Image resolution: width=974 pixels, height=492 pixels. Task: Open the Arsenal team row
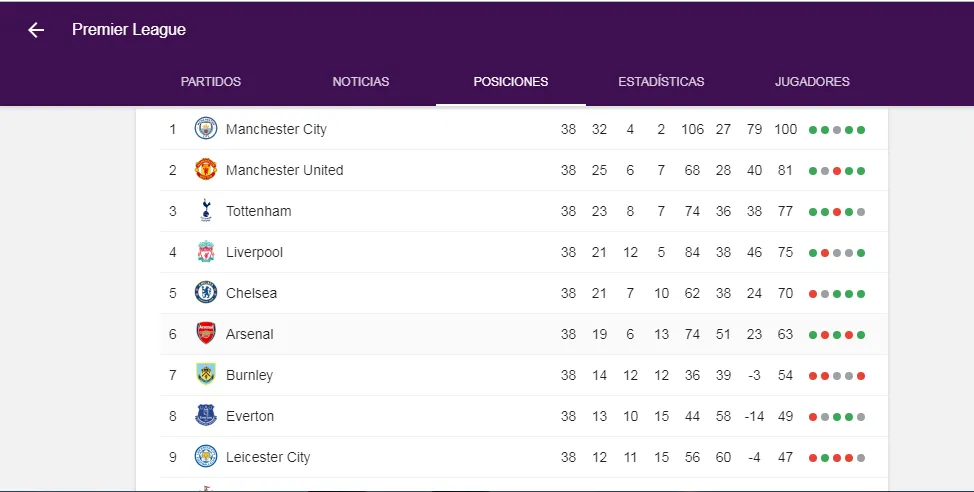[524, 334]
